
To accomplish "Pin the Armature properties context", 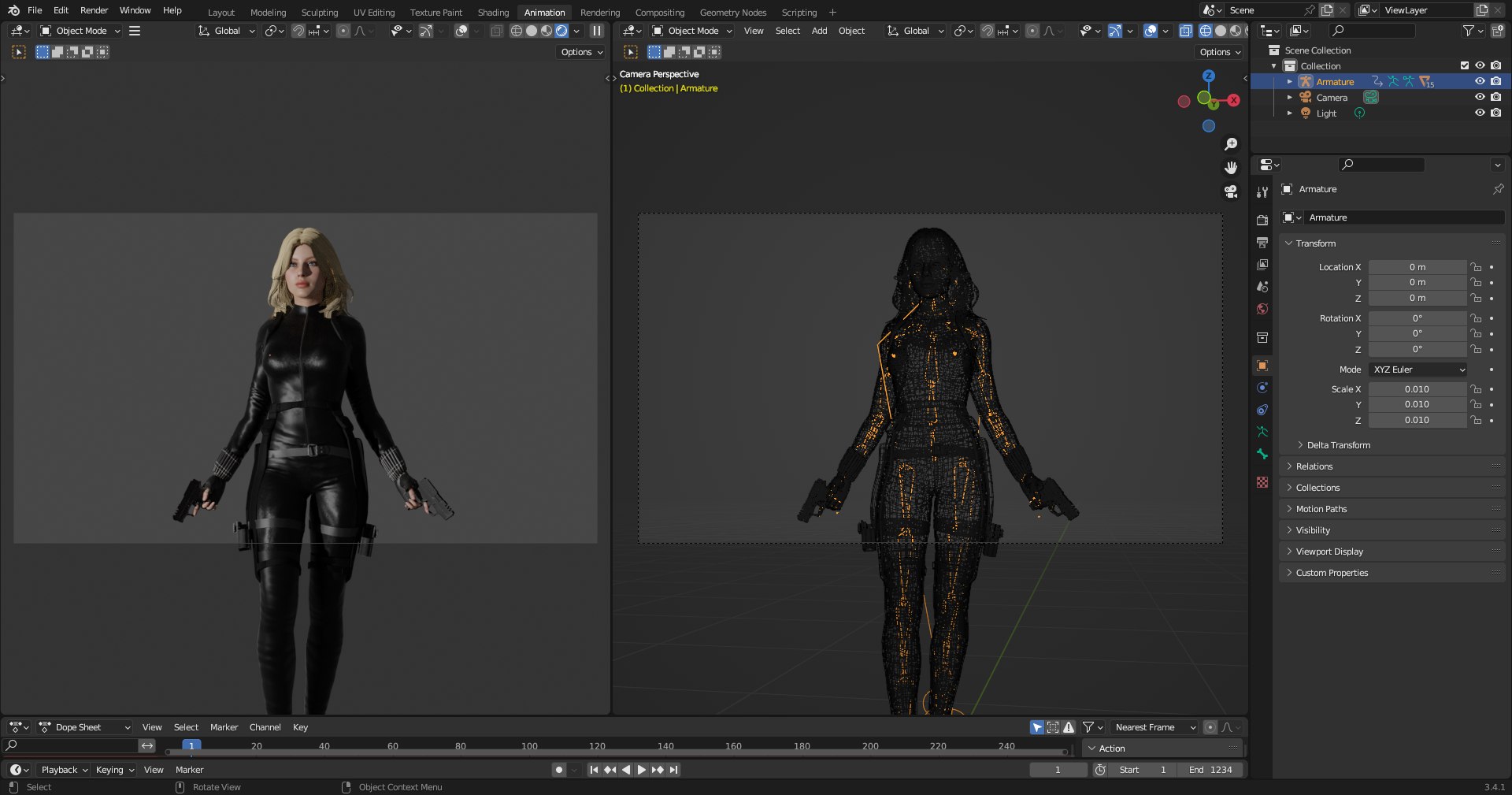I will 1498,189.
